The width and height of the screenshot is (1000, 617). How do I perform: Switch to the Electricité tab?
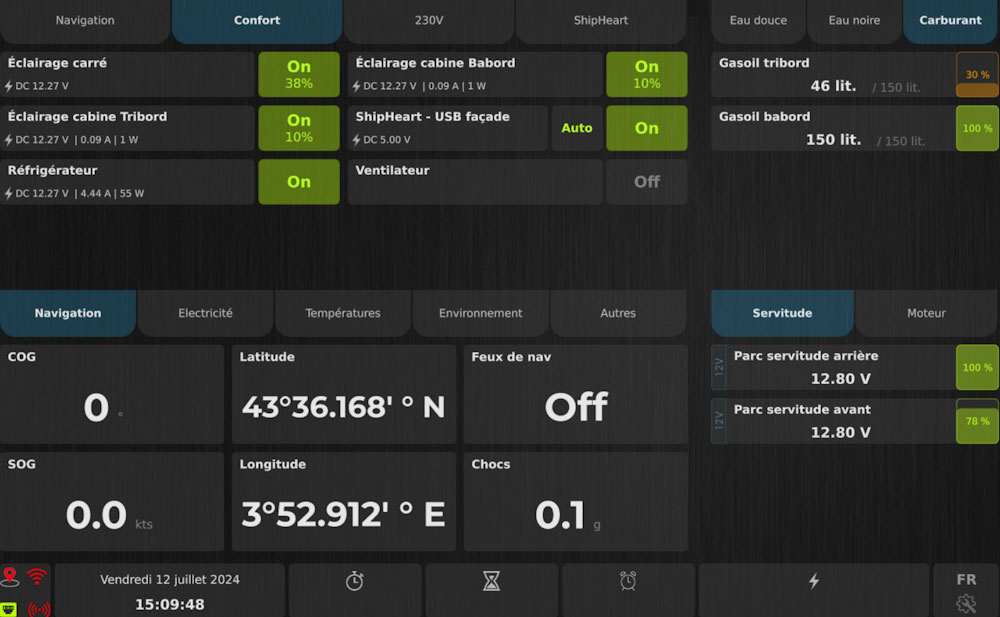[x=205, y=313]
